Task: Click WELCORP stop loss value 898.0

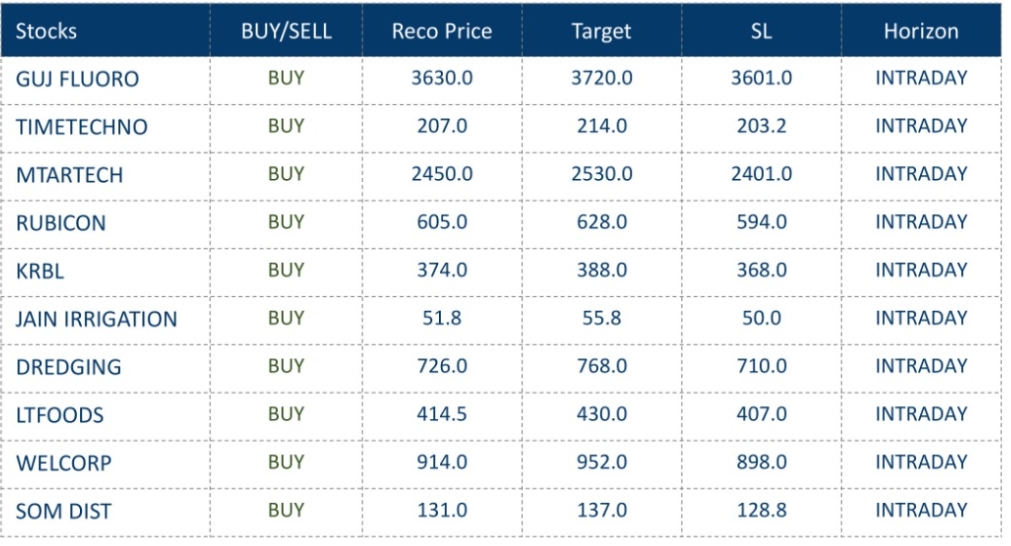Action: click(x=761, y=462)
